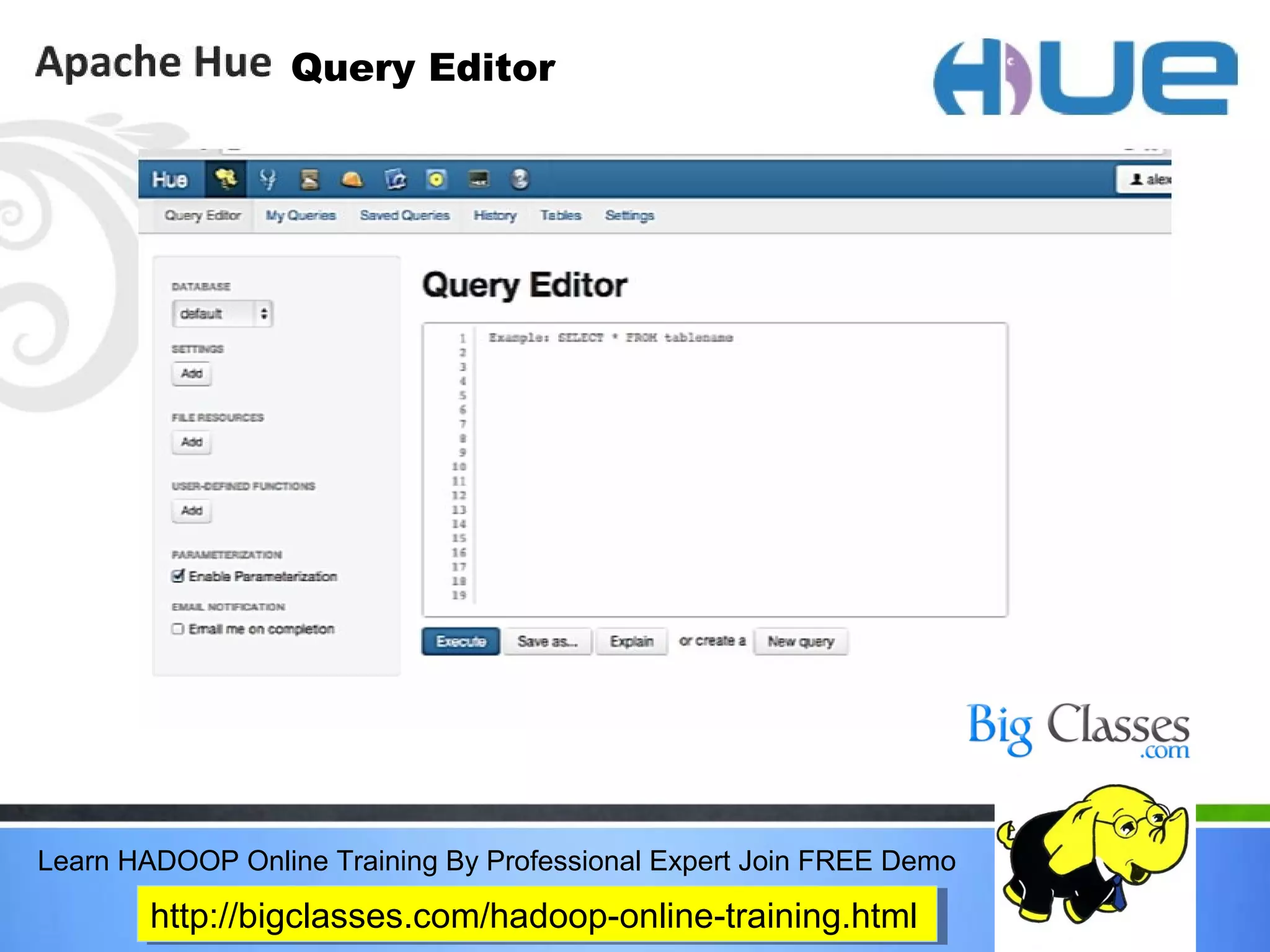Open the Shell terminal icon
This screenshot has height=952, width=1270.
pos(479,180)
